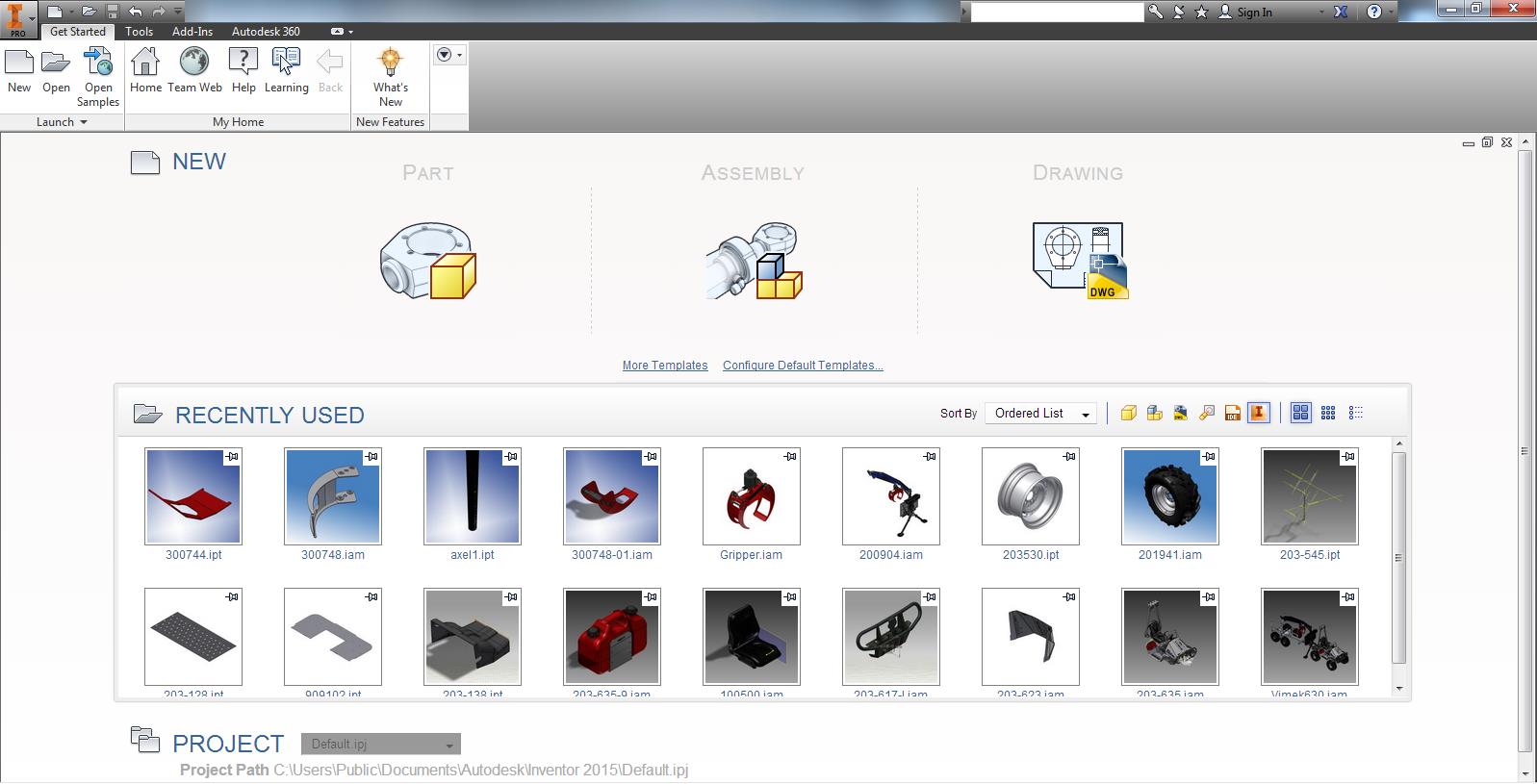Image resolution: width=1537 pixels, height=784 pixels.
Task: Select the Get Started tab
Action: 78,32
